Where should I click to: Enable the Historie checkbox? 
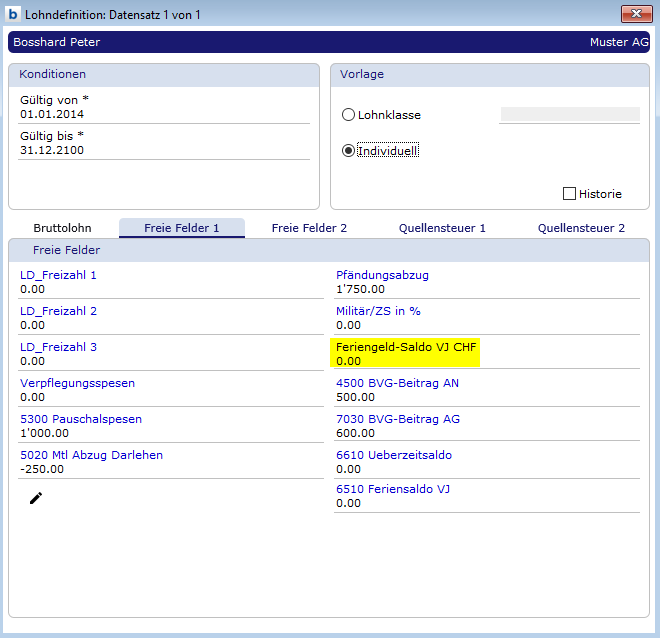pyautogui.click(x=570, y=194)
